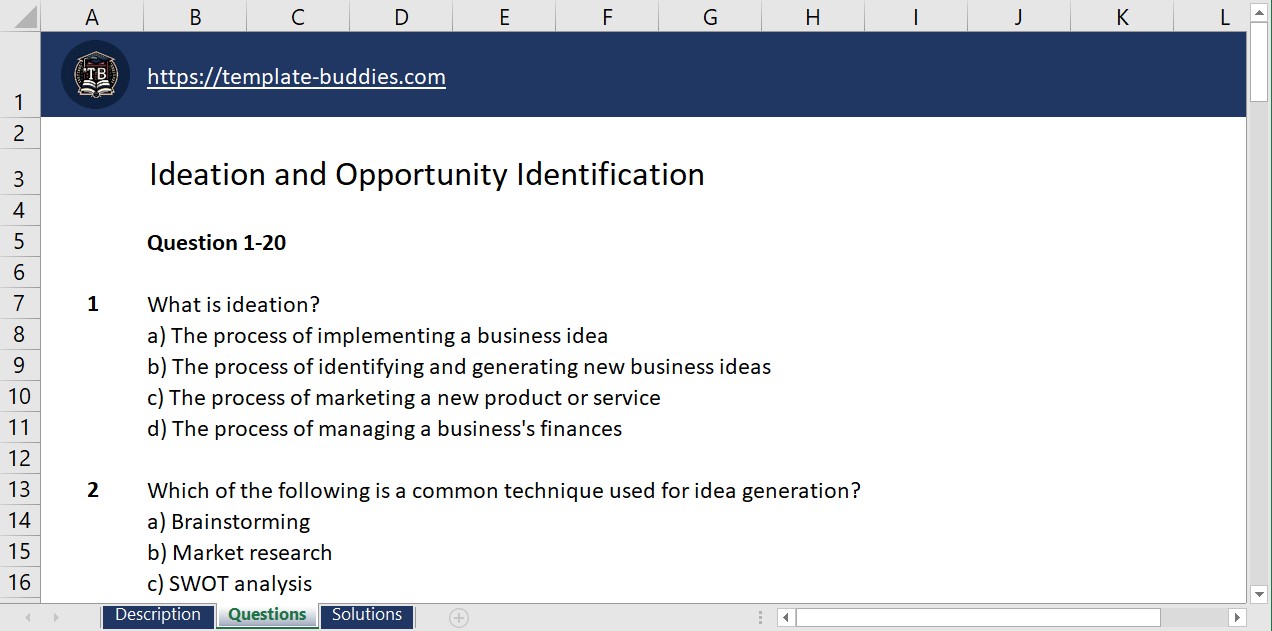
Task: Click the horizontal scrollbar right arrow
Action: coord(1235,617)
